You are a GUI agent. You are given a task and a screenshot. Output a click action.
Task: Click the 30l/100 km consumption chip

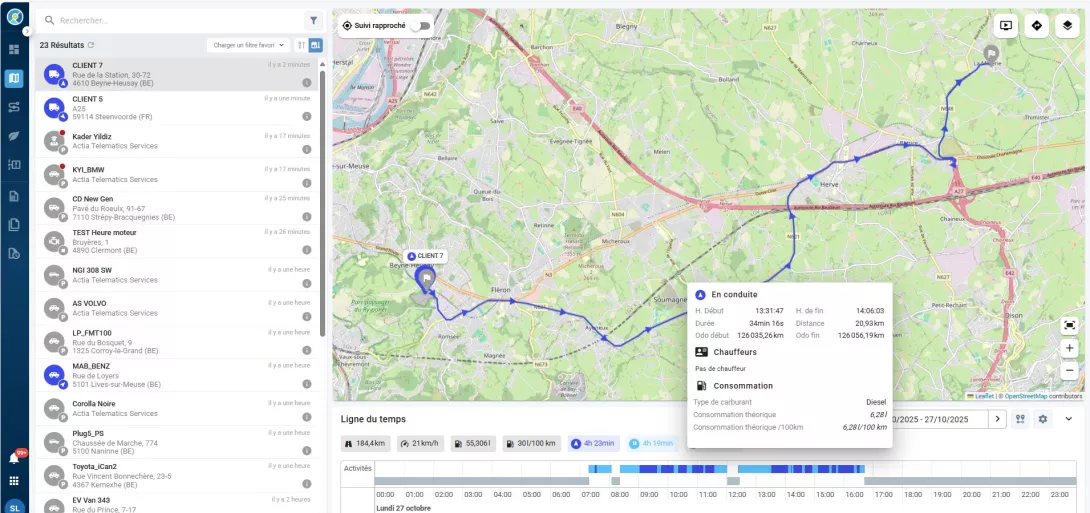point(531,443)
